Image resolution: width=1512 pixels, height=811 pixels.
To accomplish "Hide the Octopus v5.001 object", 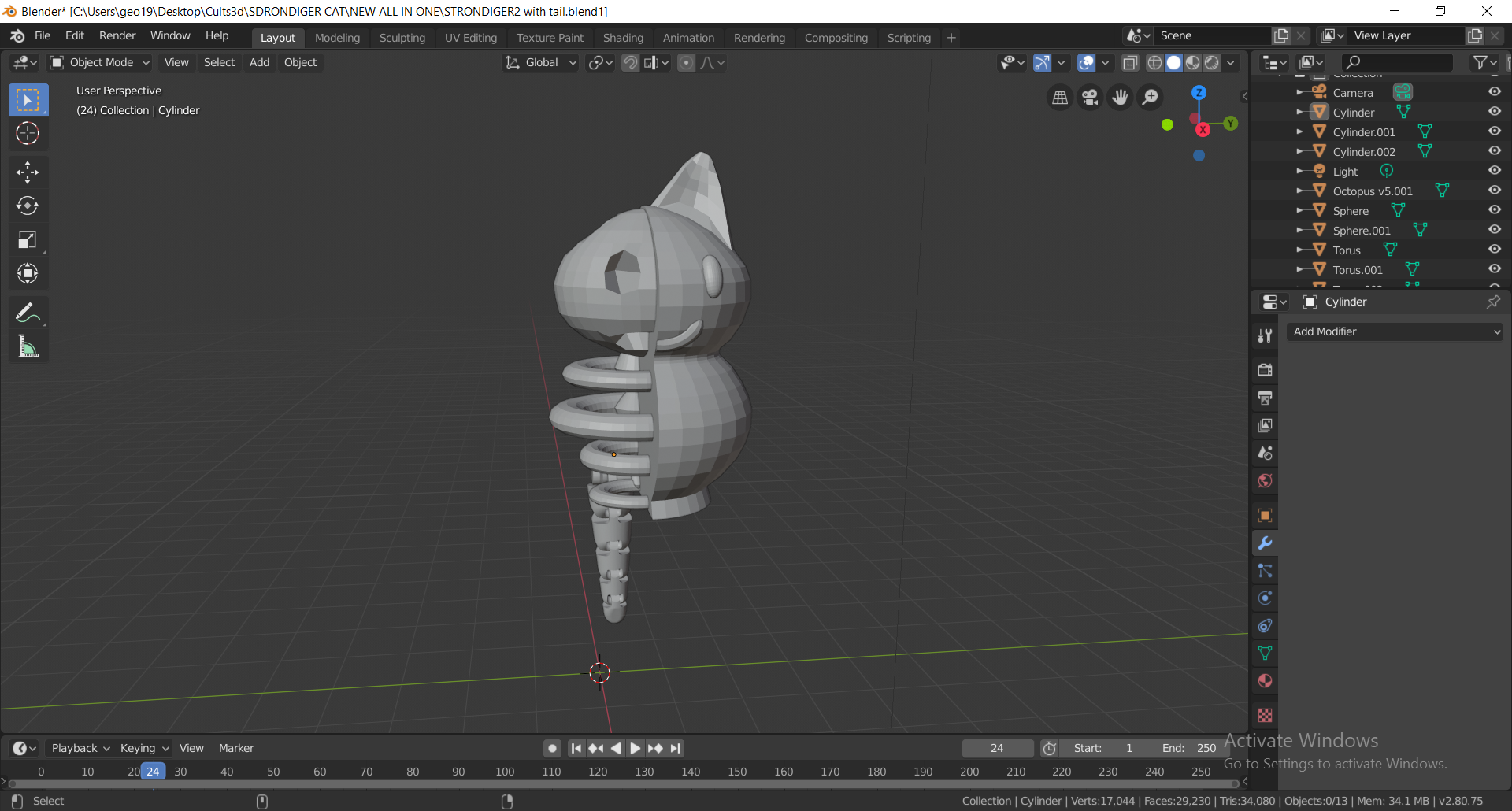I will pos(1494,191).
